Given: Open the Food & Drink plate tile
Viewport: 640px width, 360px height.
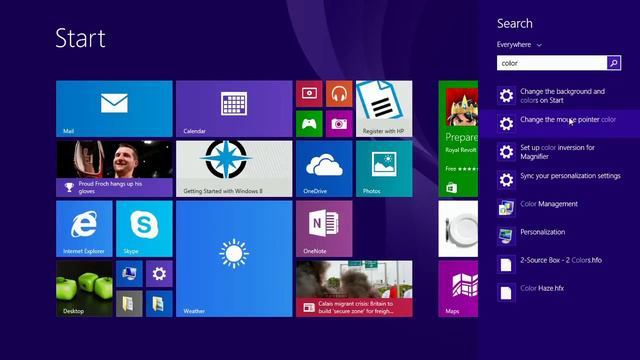Looking at the screenshot, I should tap(458, 229).
